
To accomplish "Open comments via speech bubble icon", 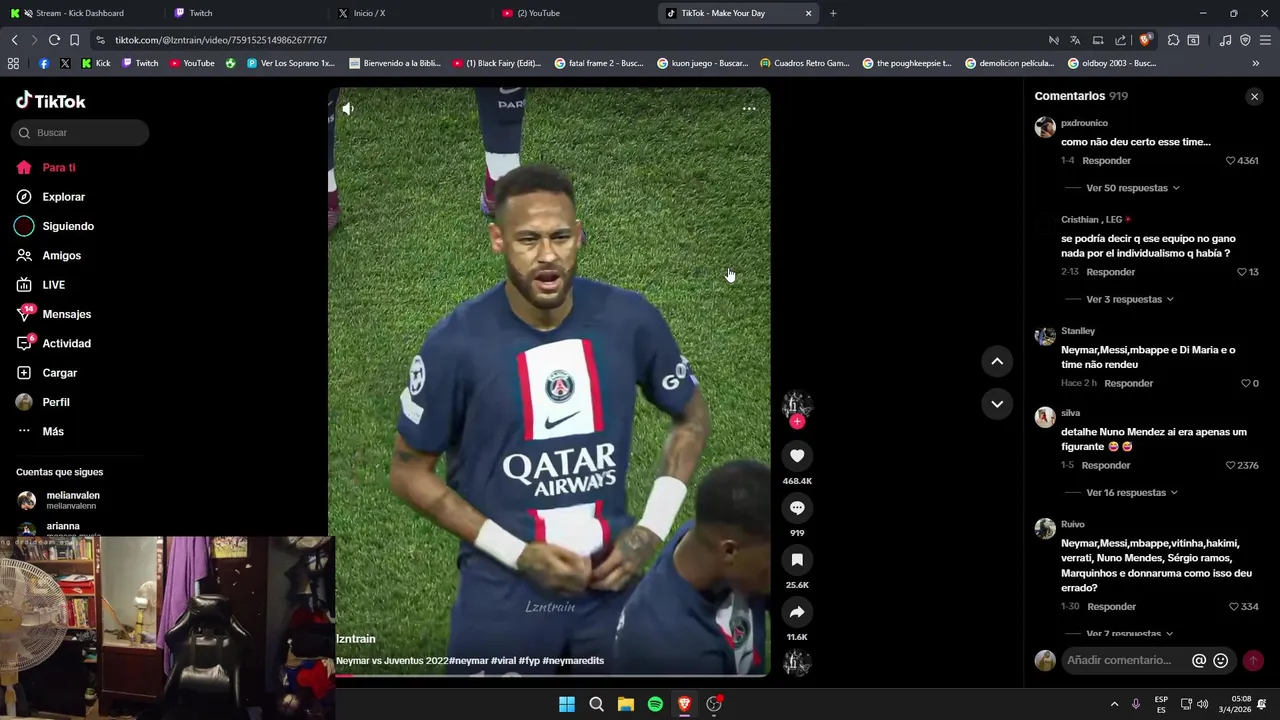I will 797,508.
